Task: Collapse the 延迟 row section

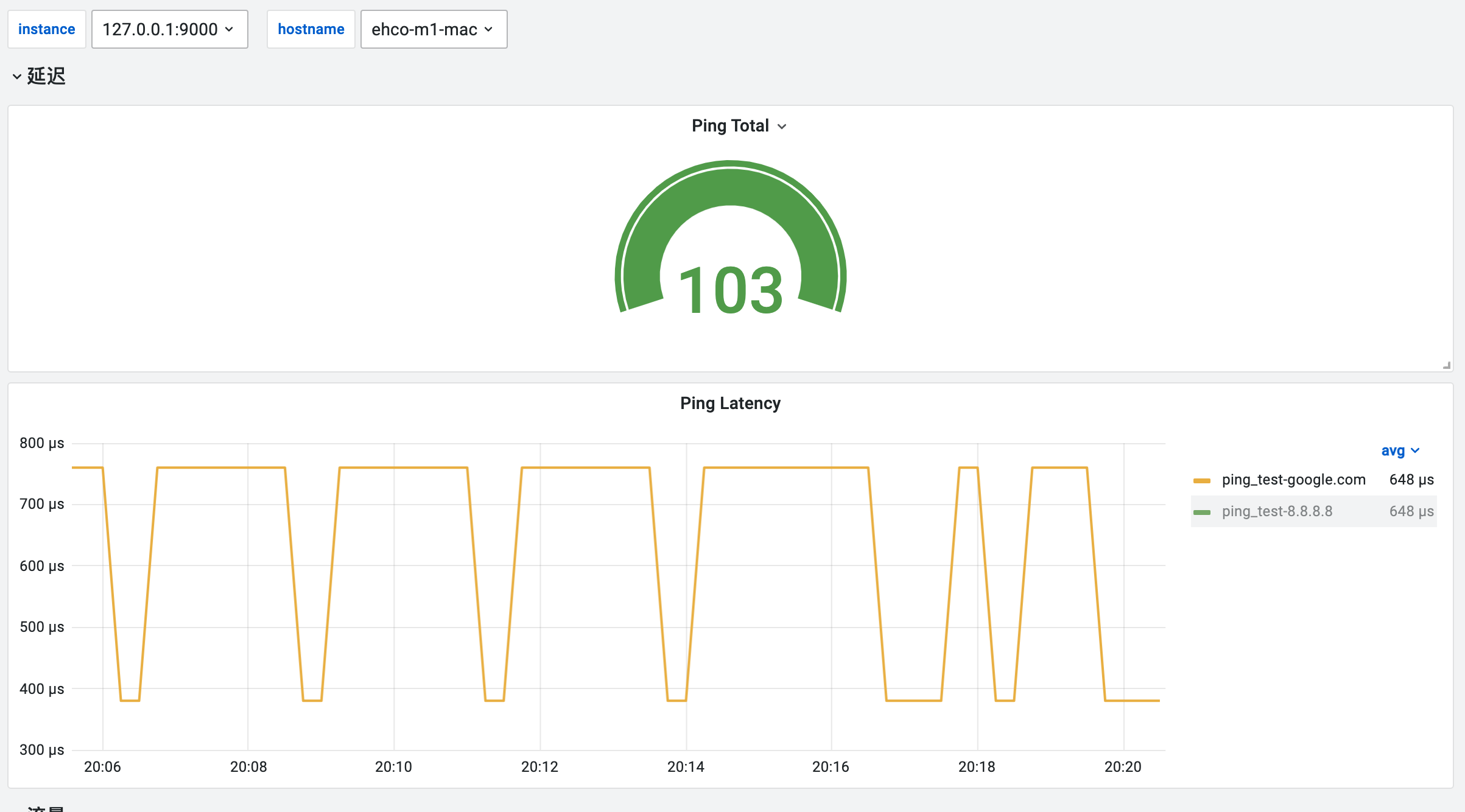Action: click(46, 76)
